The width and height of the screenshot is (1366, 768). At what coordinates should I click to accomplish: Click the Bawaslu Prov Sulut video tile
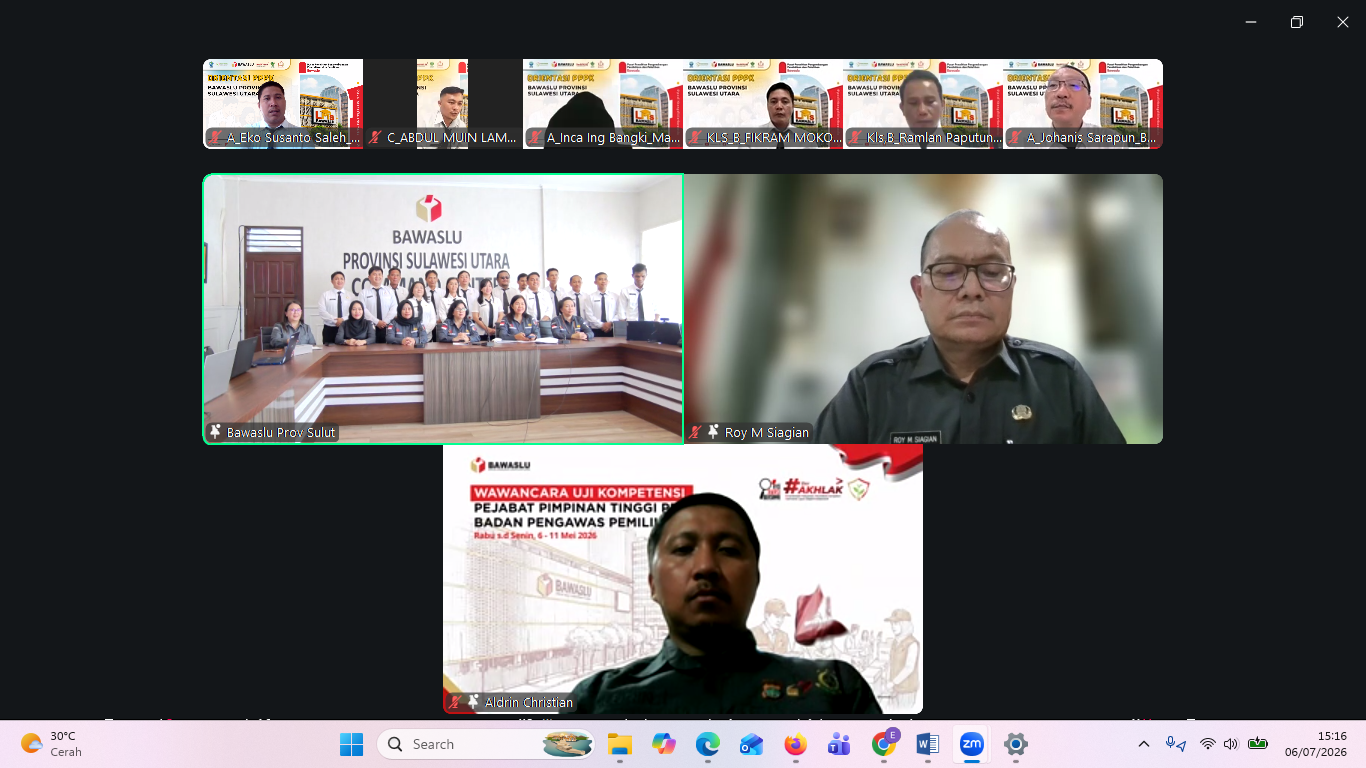(443, 309)
